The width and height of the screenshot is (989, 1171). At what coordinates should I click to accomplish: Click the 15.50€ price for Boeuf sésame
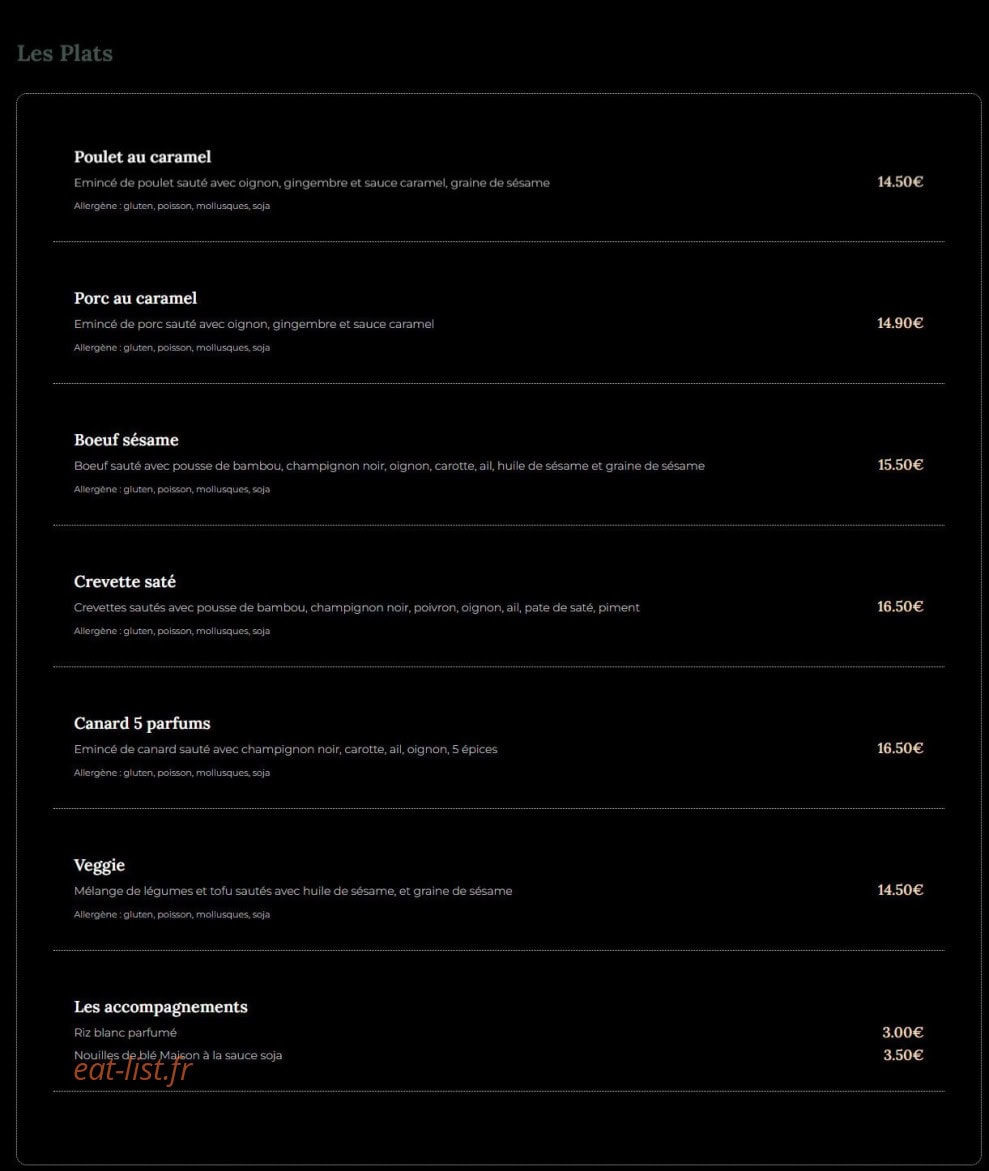point(900,465)
